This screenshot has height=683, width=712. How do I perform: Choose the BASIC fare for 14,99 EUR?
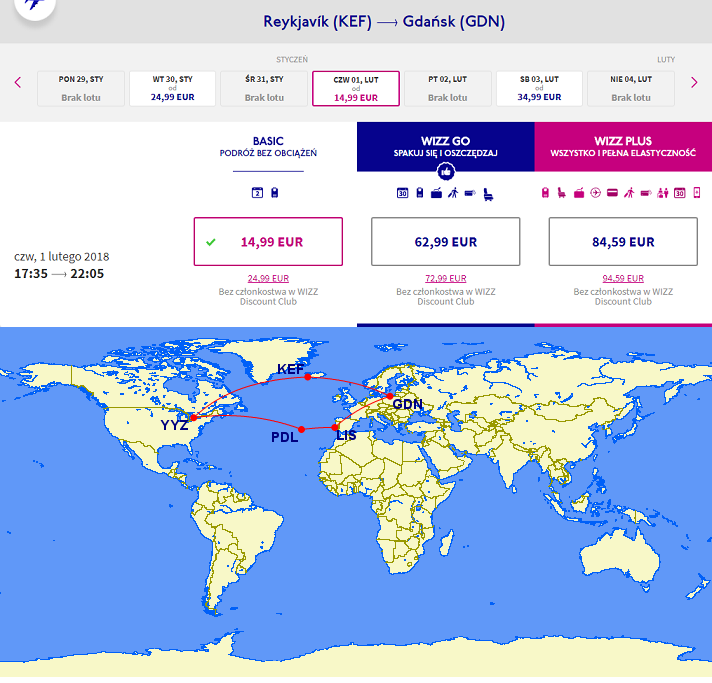coord(268,242)
